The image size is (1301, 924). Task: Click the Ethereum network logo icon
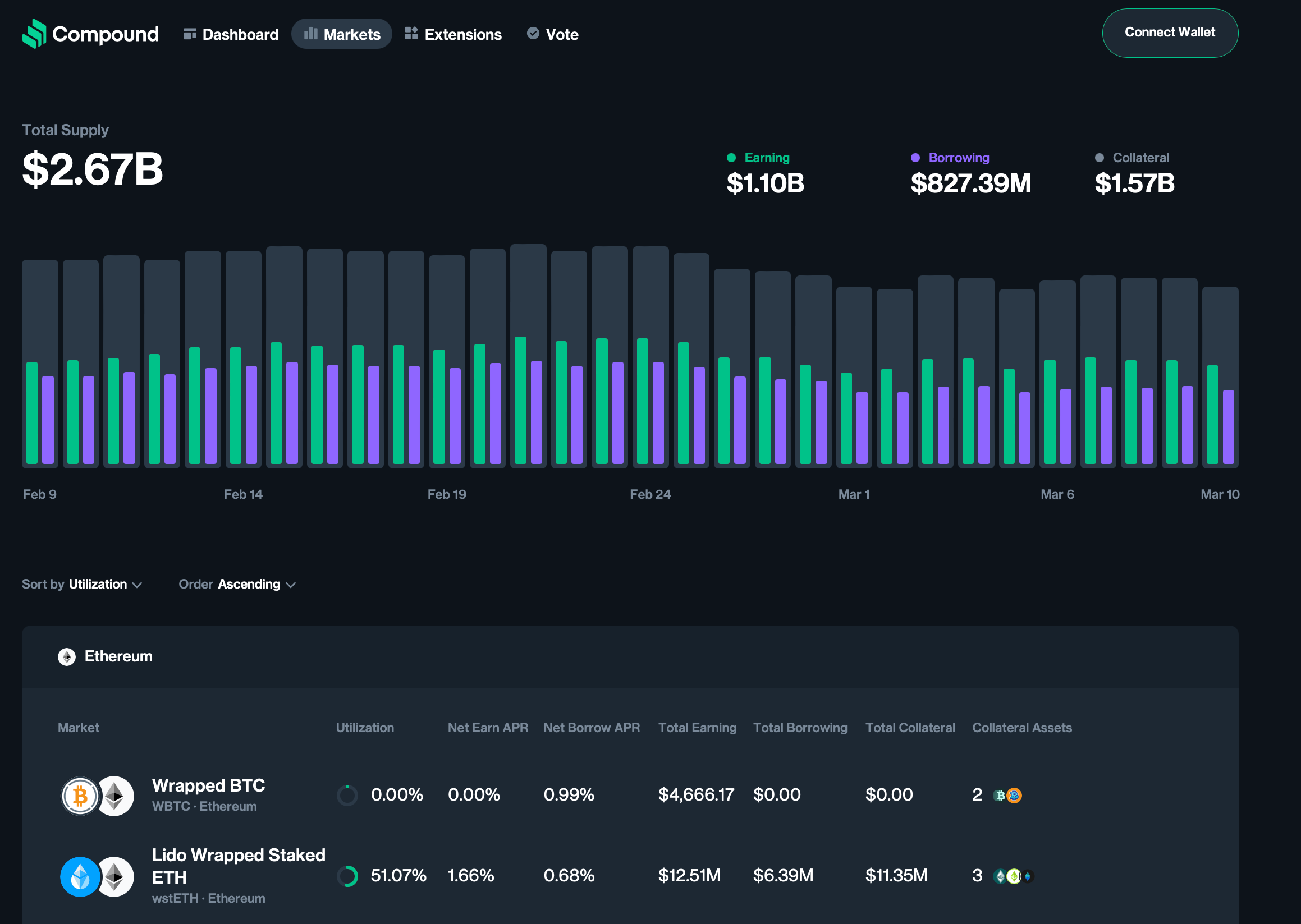coord(67,656)
